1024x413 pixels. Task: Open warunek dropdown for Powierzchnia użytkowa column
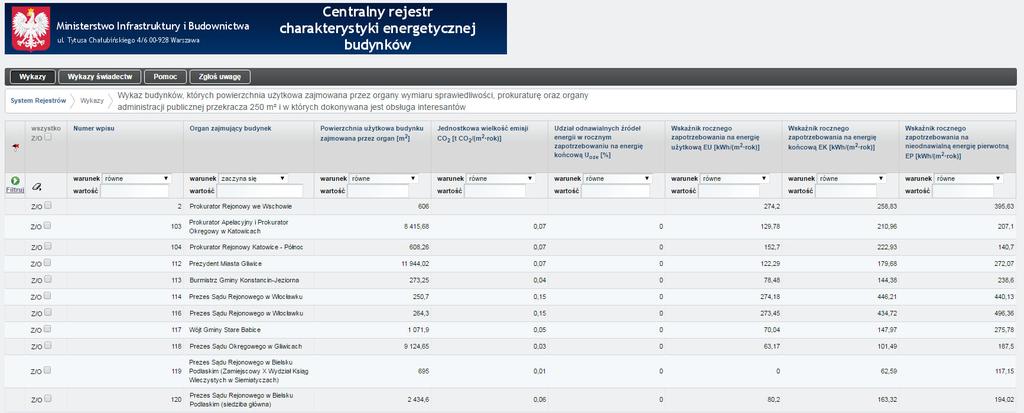(383, 178)
